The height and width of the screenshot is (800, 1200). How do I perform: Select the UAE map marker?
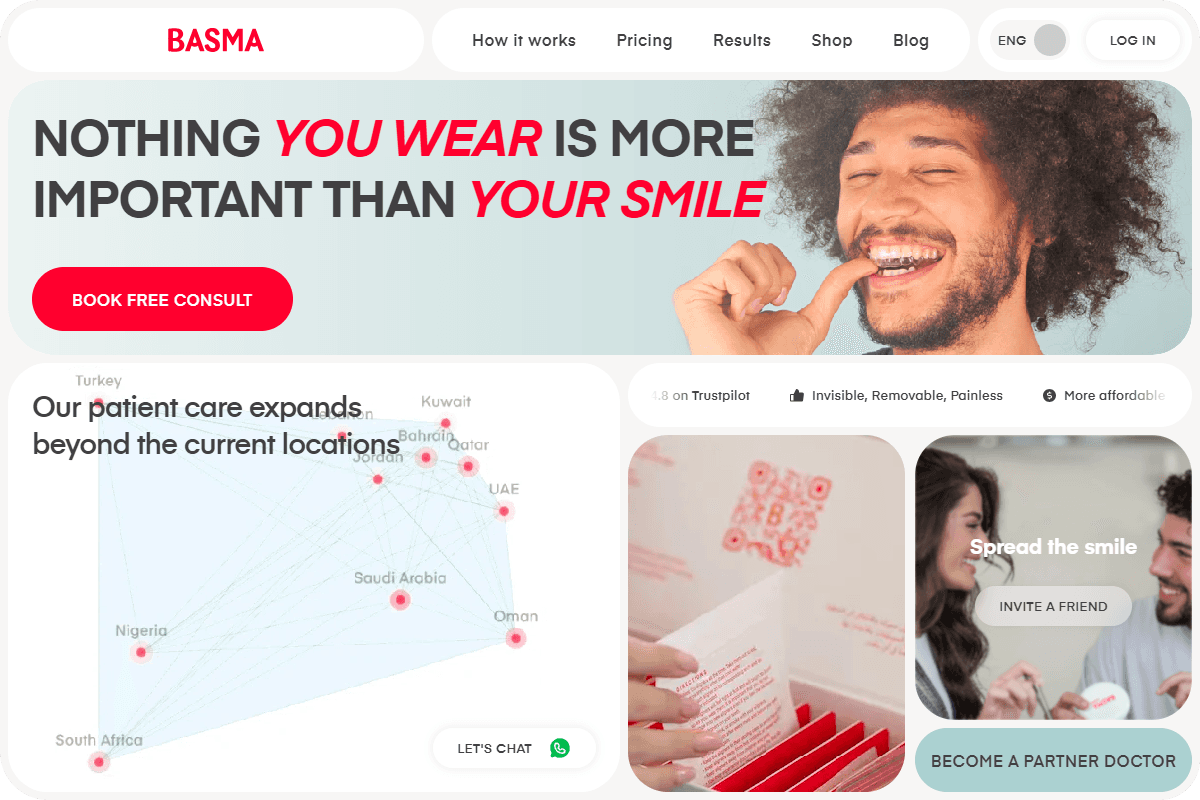pyautogui.click(x=504, y=511)
